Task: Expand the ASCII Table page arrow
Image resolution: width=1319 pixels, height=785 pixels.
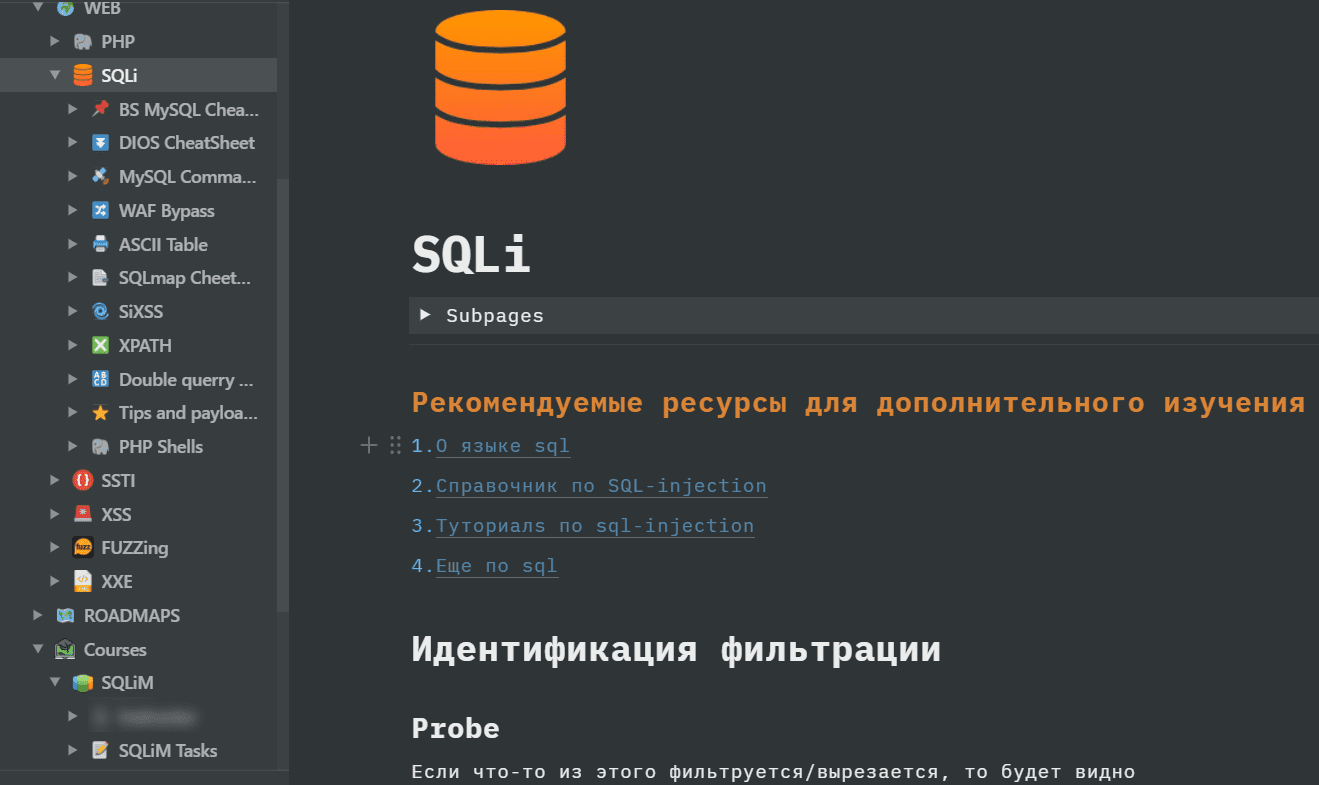Action: pyautogui.click(x=73, y=244)
